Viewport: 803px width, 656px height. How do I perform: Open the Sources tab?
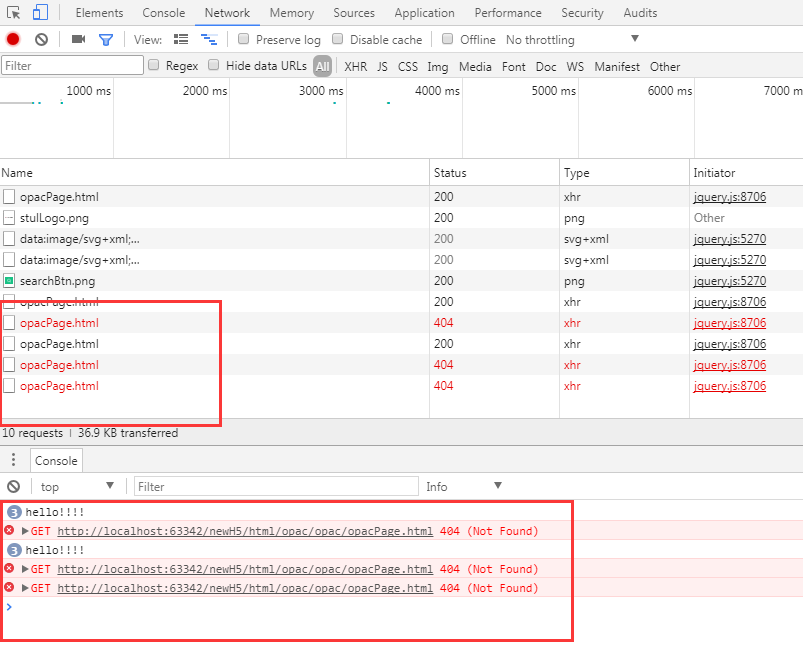pos(354,13)
